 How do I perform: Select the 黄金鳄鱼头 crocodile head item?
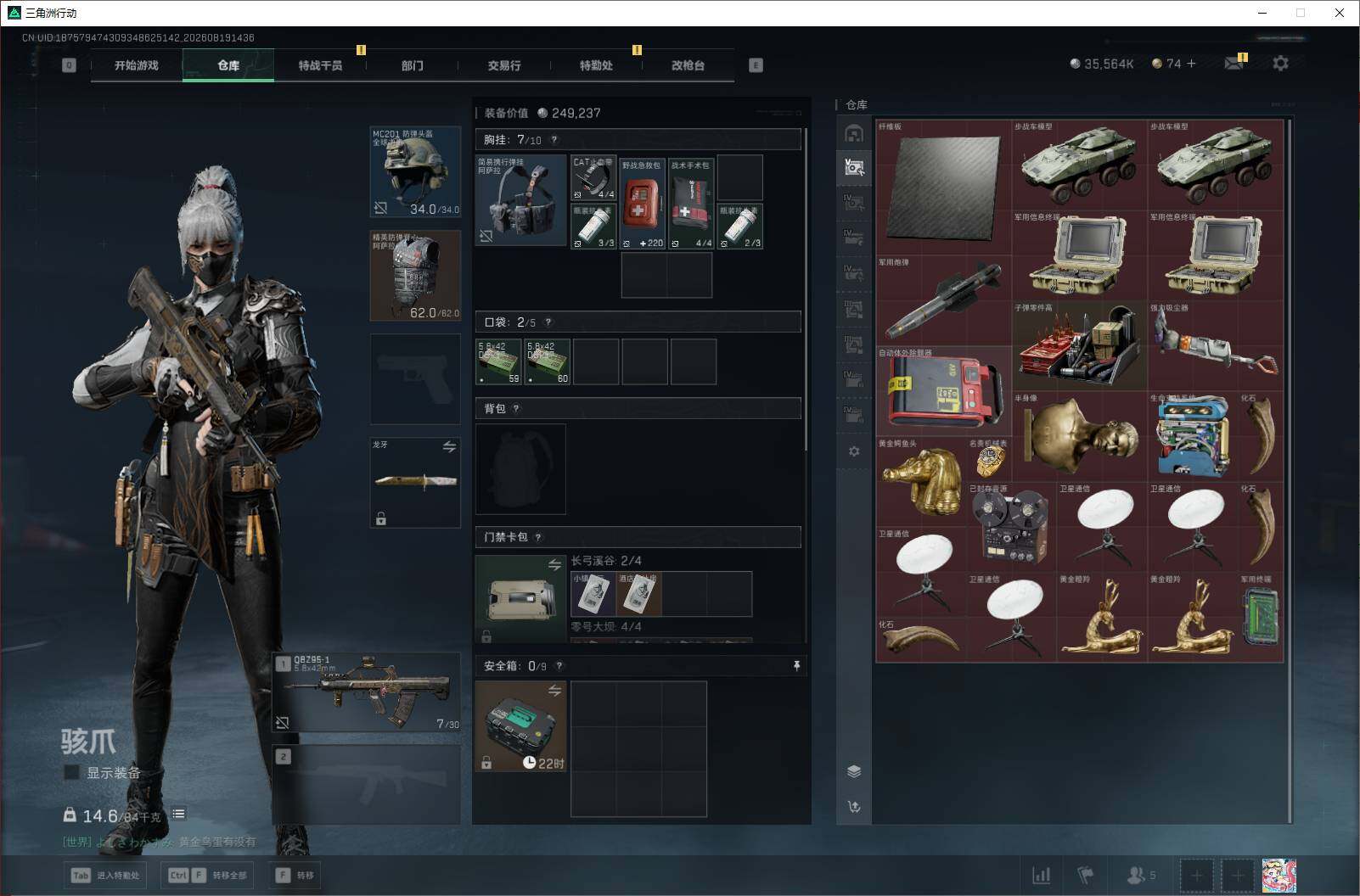click(x=921, y=481)
